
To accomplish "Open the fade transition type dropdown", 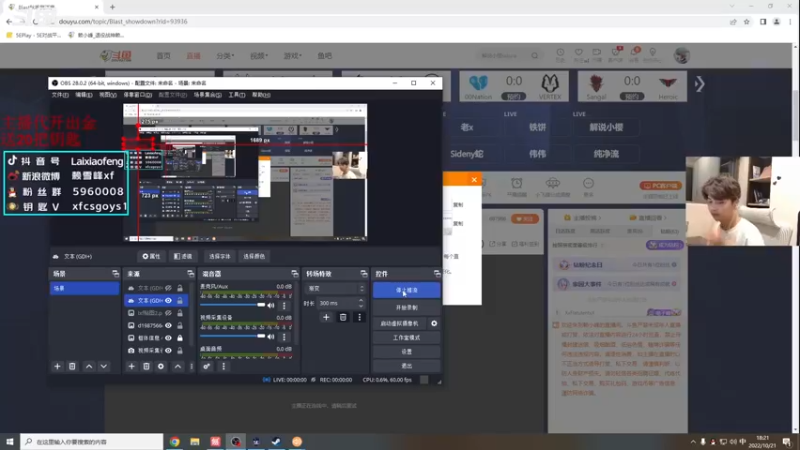I will [x=335, y=289].
